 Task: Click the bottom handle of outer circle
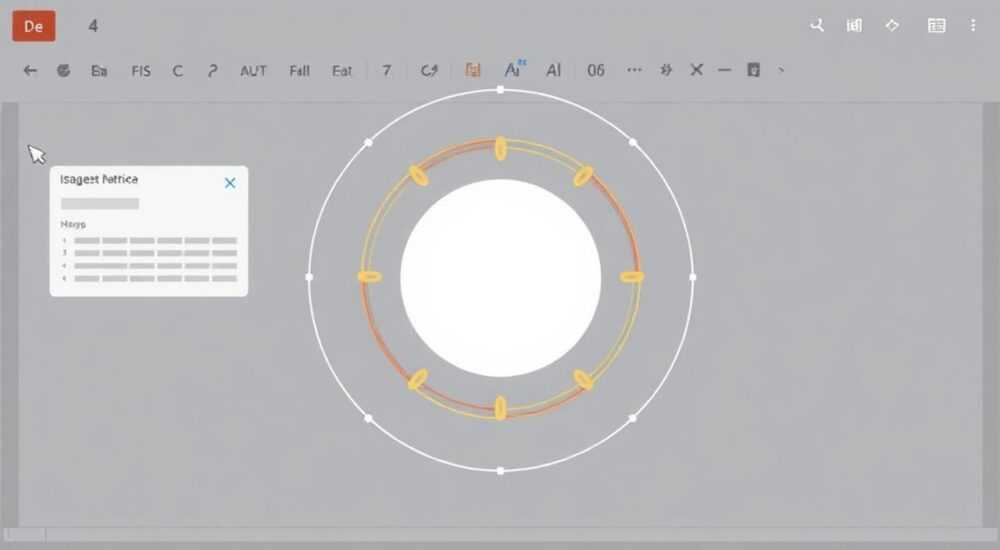pyautogui.click(x=501, y=471)
